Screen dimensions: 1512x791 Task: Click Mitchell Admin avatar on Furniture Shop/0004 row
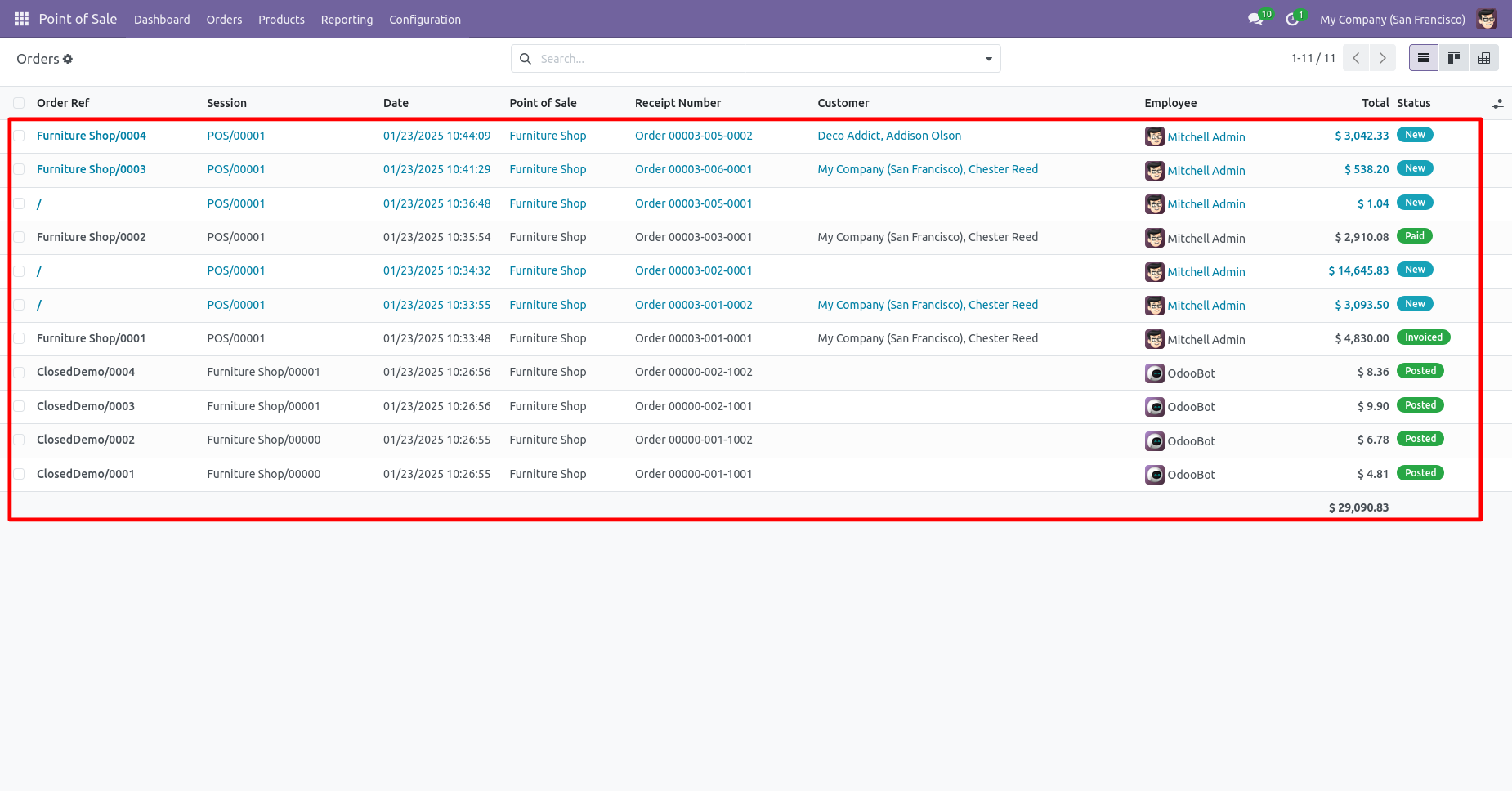coord(1154,136)
